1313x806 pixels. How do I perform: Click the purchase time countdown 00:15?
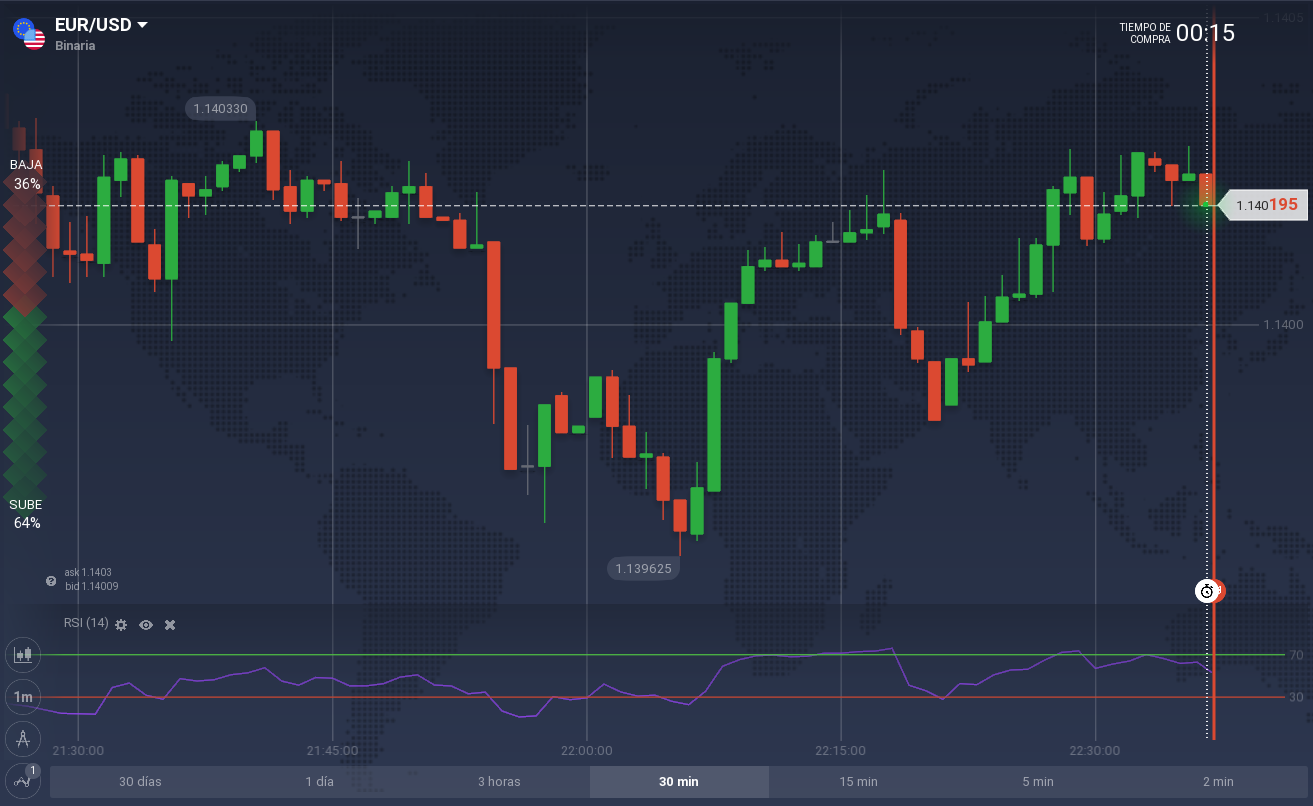(1205, 33)
